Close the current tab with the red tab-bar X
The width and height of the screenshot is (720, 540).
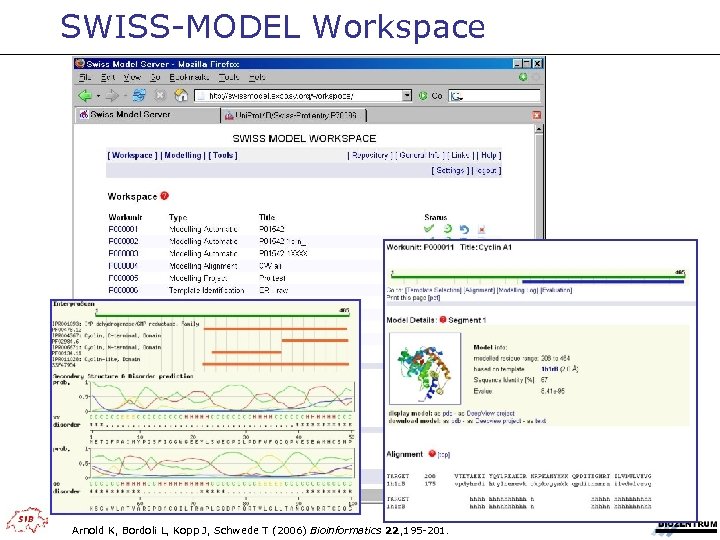pos(536,115)
